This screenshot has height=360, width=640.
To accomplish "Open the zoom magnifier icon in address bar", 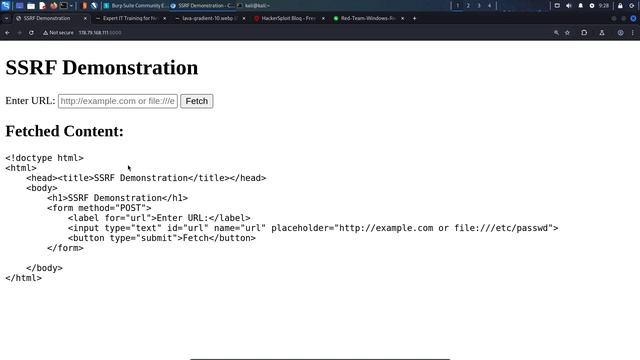I will pos(556,33).
